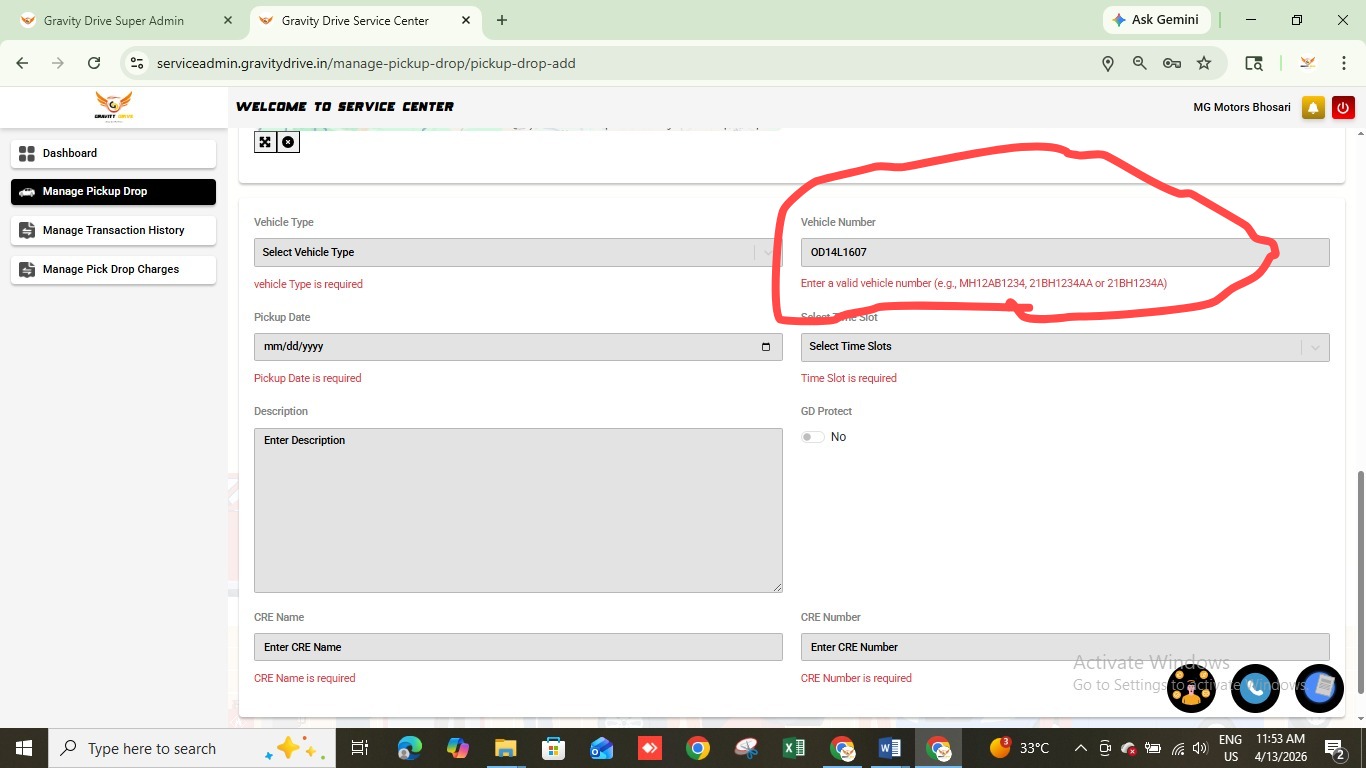Screen dimensions: 1366x768
Task: Click the notepad floating icon
Action: [1320, 688]
